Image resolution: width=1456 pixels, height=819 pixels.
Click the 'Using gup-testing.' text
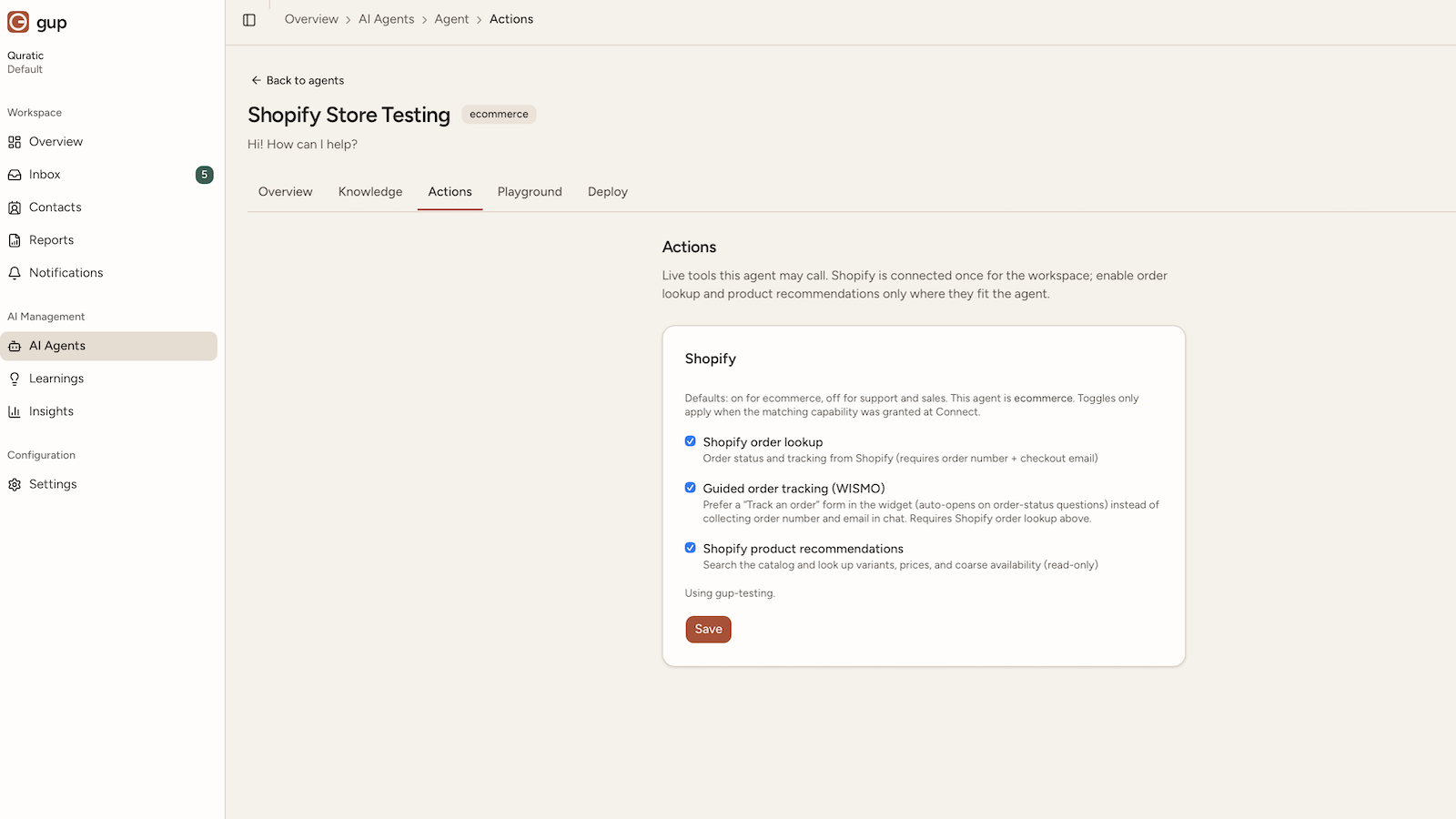point(730,593)
